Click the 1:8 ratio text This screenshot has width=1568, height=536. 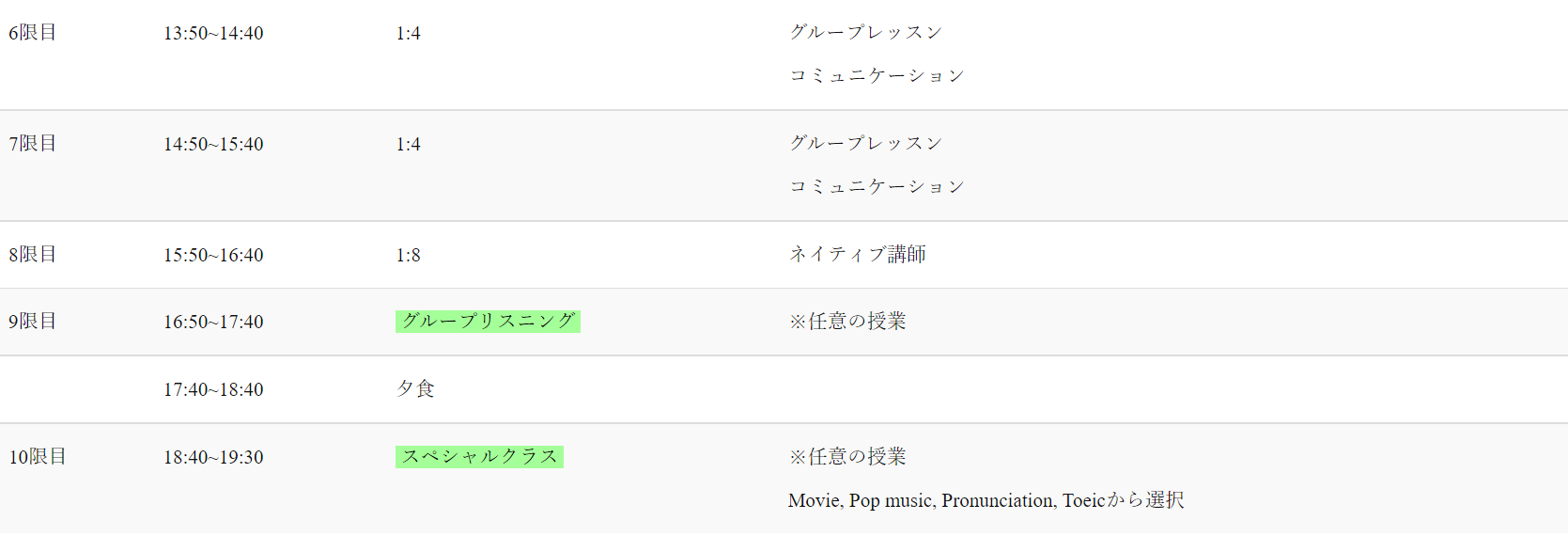(x=408, y=256)
